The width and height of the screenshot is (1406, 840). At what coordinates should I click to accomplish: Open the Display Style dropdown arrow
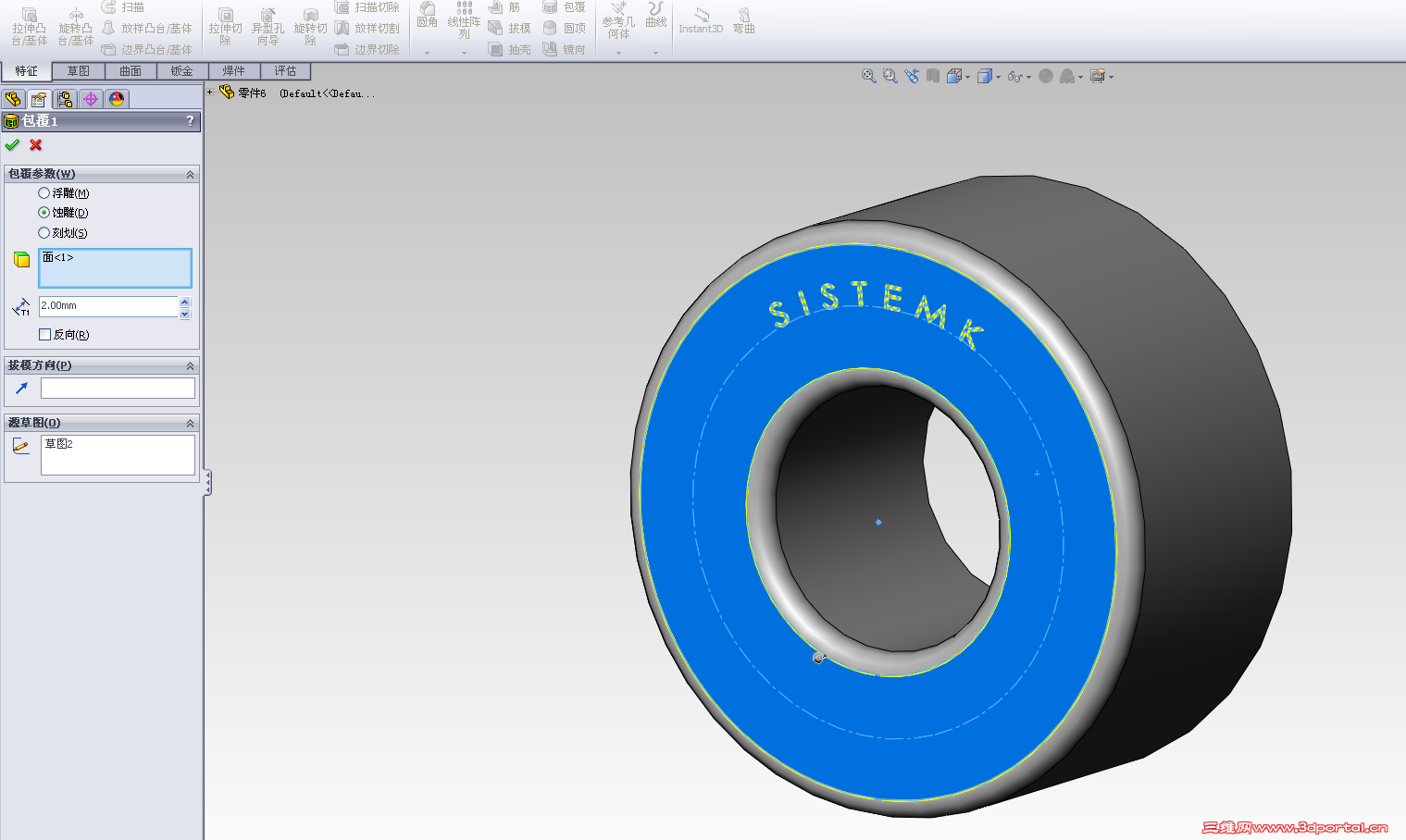click(x=999, y=78)
